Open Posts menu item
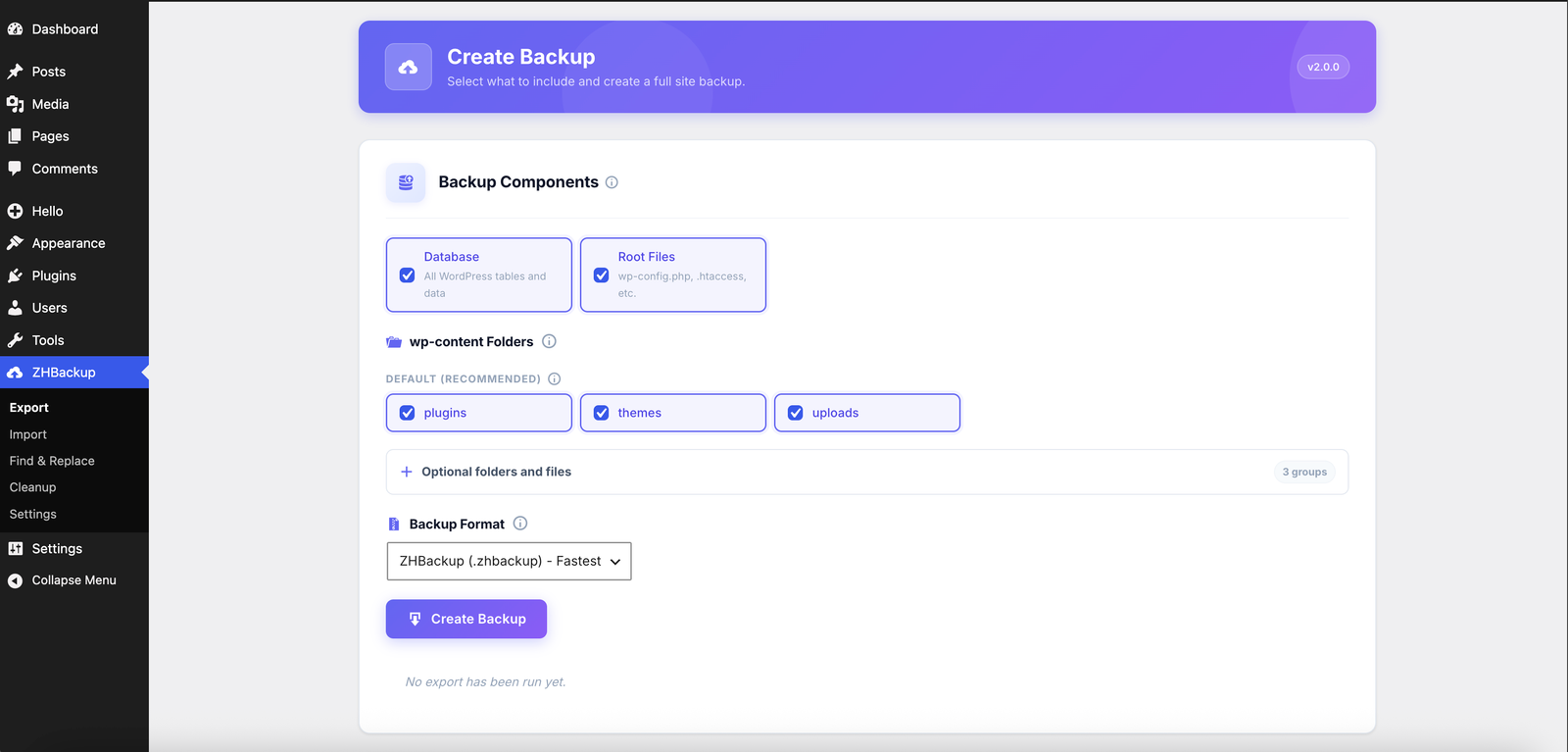This screenshot has width=1568, height=752. click(74, 72)
